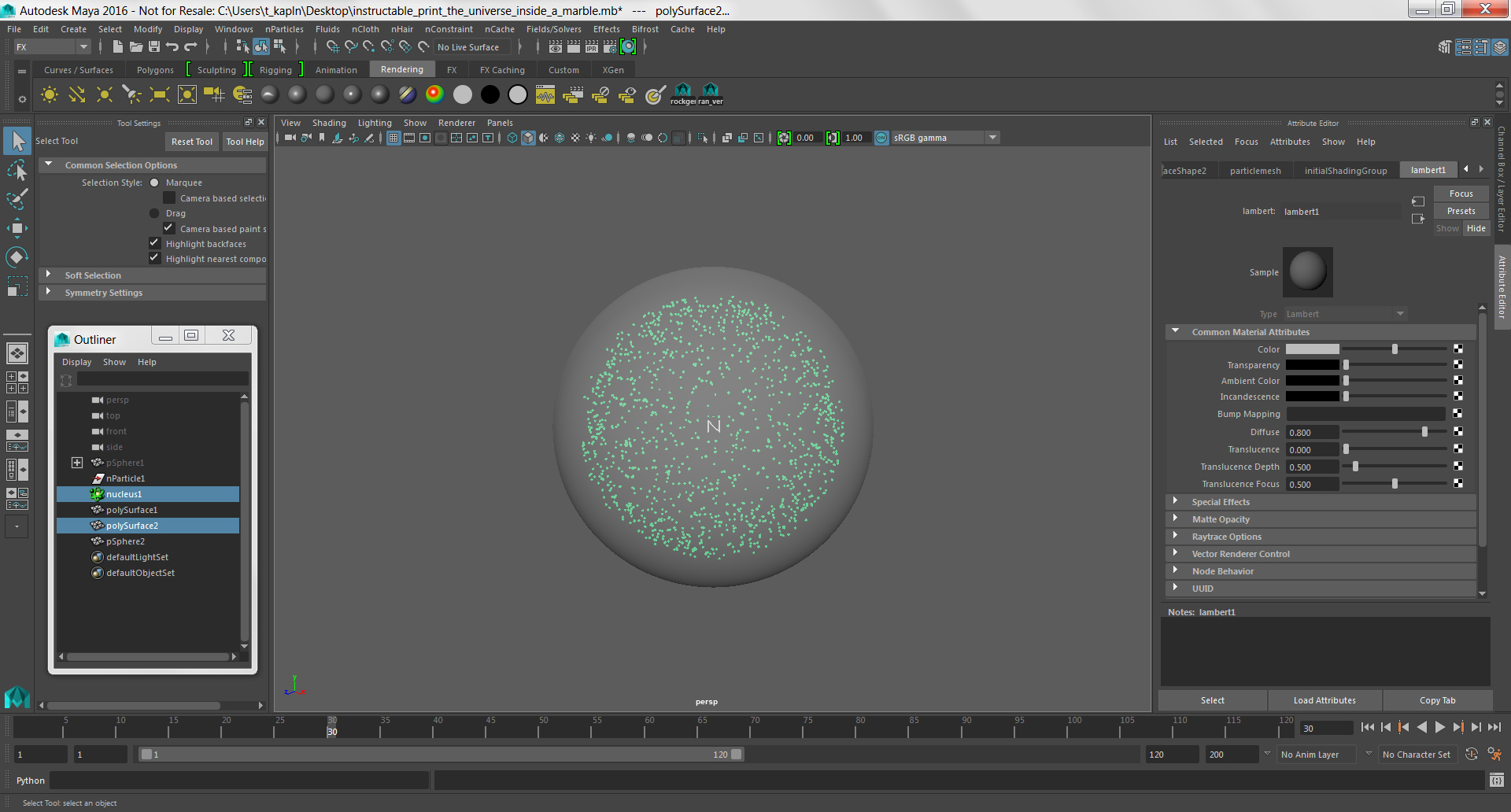Viewport: 1511px width, 812px height.
Task: Select the Drag selection style radio button
Action: pyautogui.click(x=154, y=213)
